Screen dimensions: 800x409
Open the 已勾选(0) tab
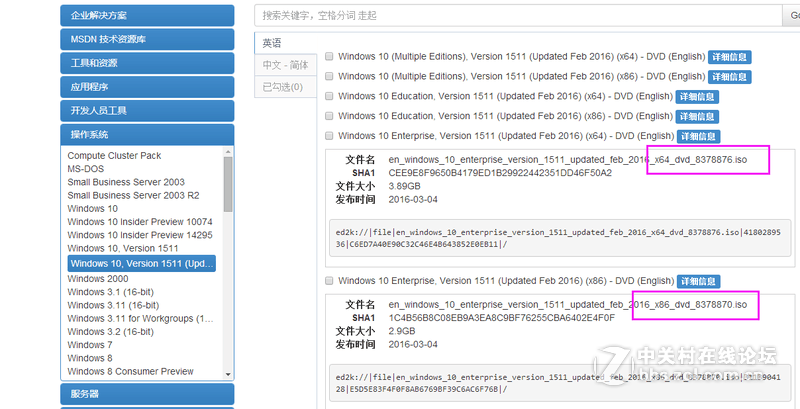[x=285, y=87]
